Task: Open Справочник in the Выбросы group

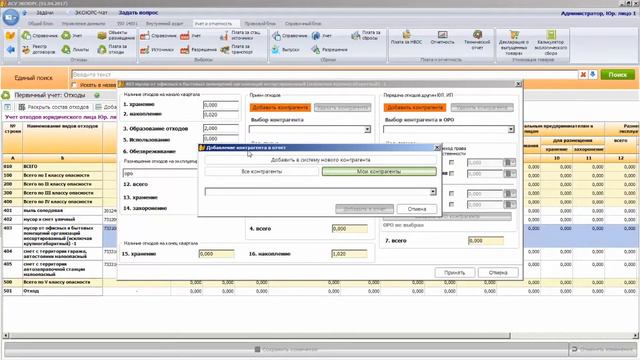Action: click(158, 36)
